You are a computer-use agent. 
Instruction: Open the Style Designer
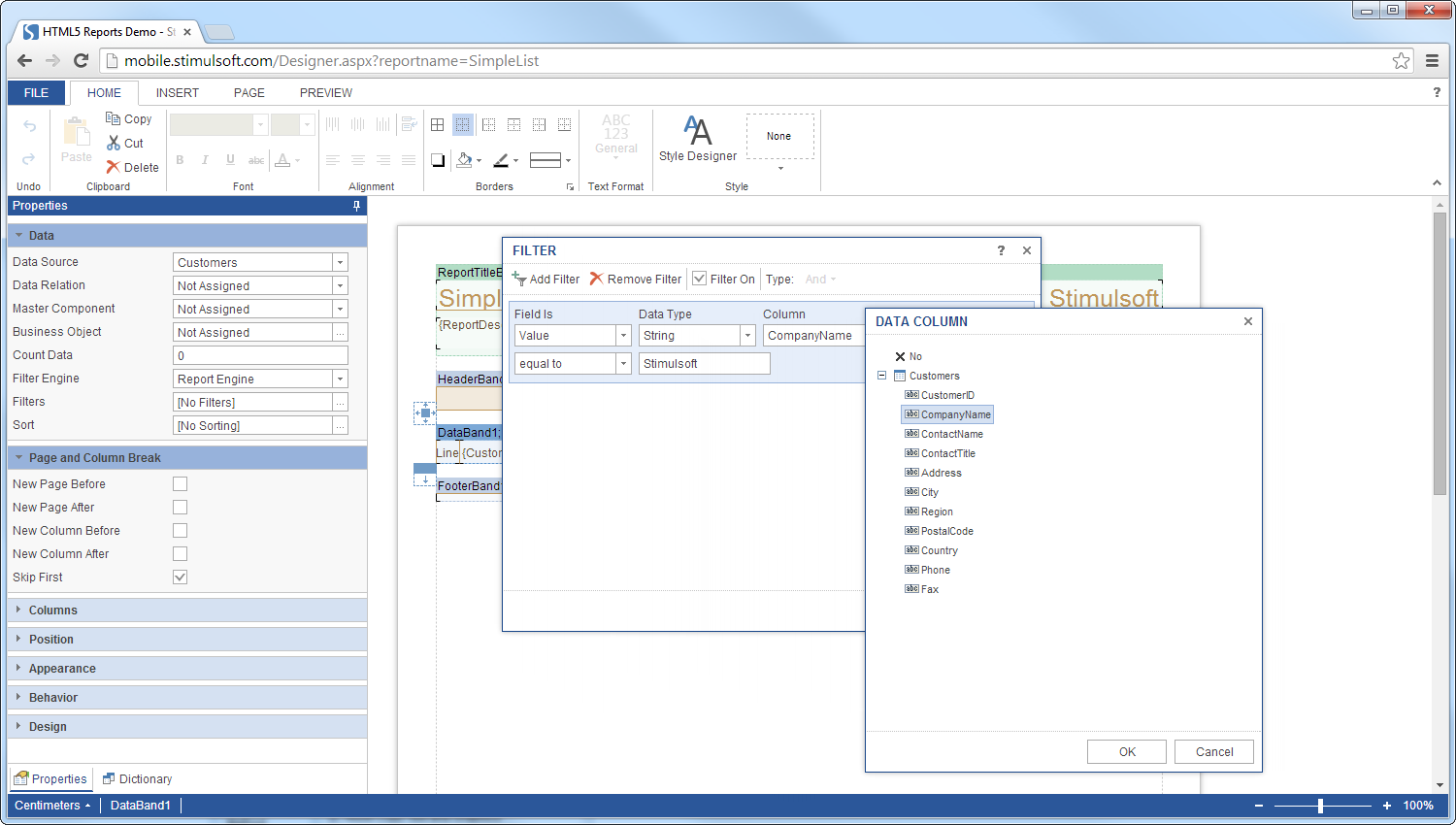[697, 136]
